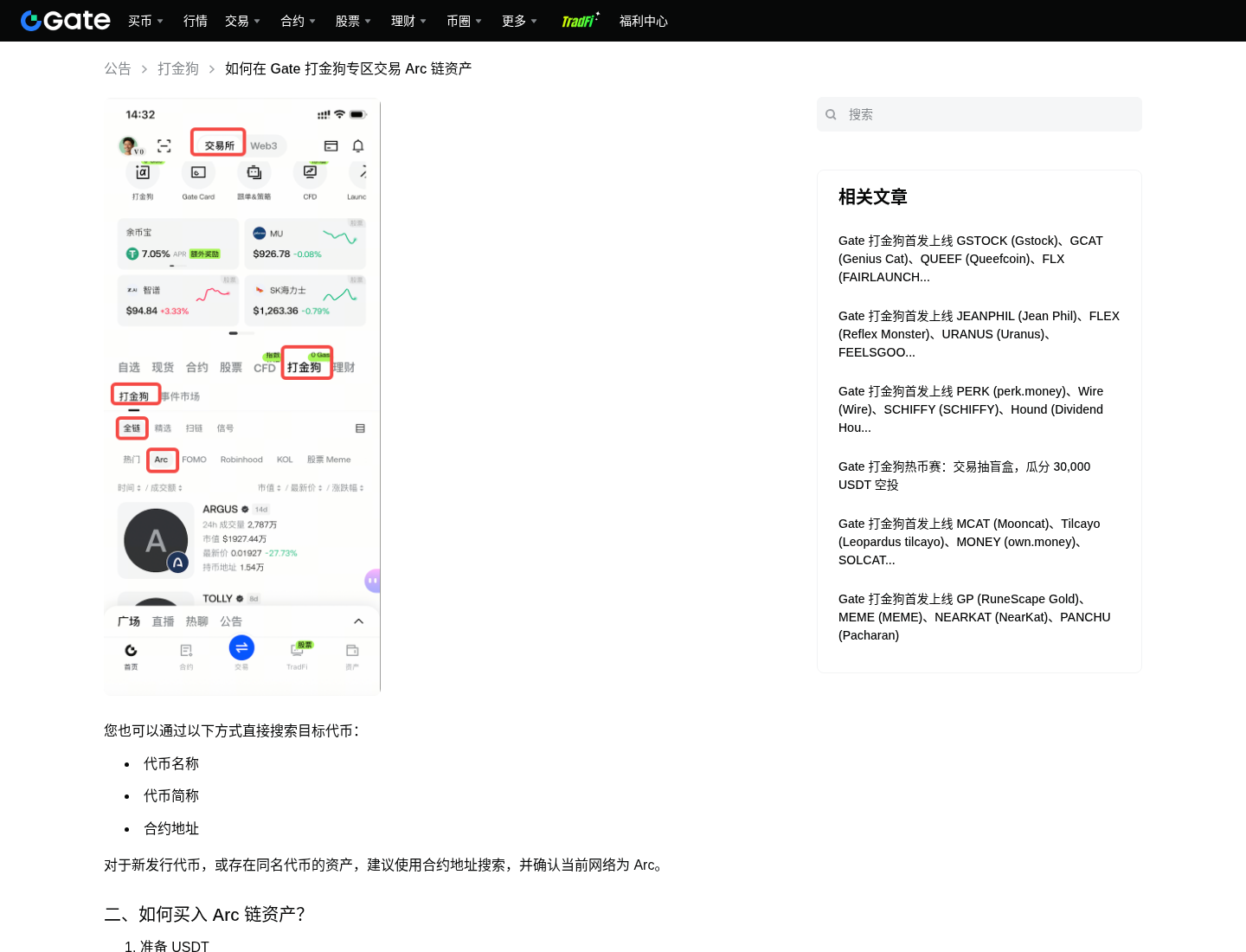Viewport: 1246px width, 952px height.
Task: Expand the 理财 dropdown menu
Action: [409, 21]
